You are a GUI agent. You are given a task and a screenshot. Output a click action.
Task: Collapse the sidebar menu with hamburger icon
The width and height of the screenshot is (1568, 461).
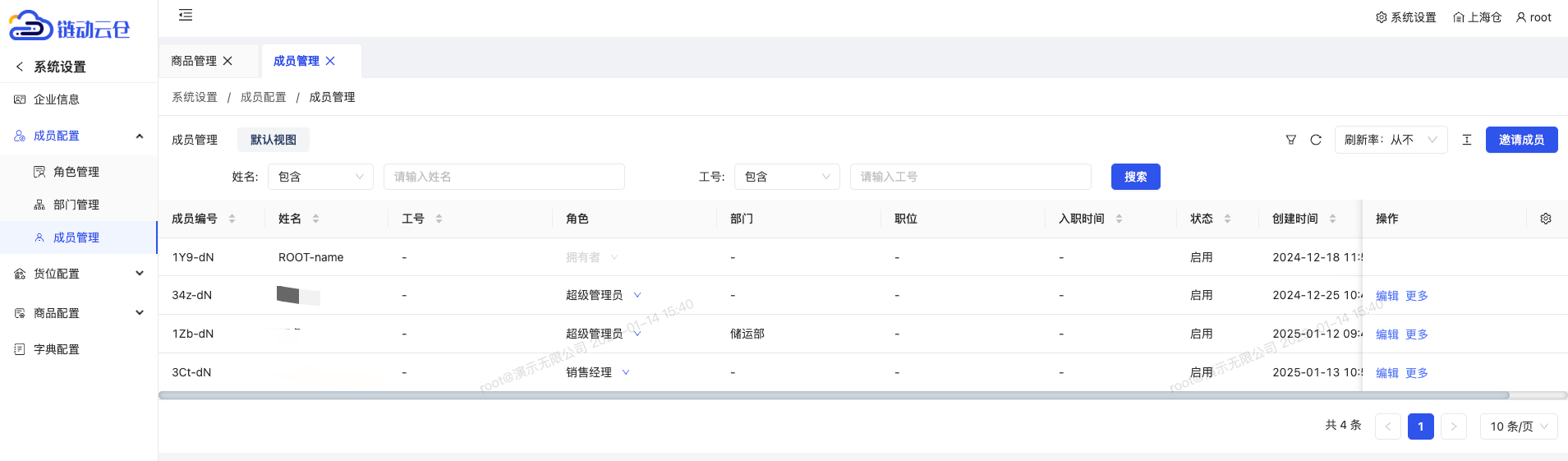coord(186,15)
